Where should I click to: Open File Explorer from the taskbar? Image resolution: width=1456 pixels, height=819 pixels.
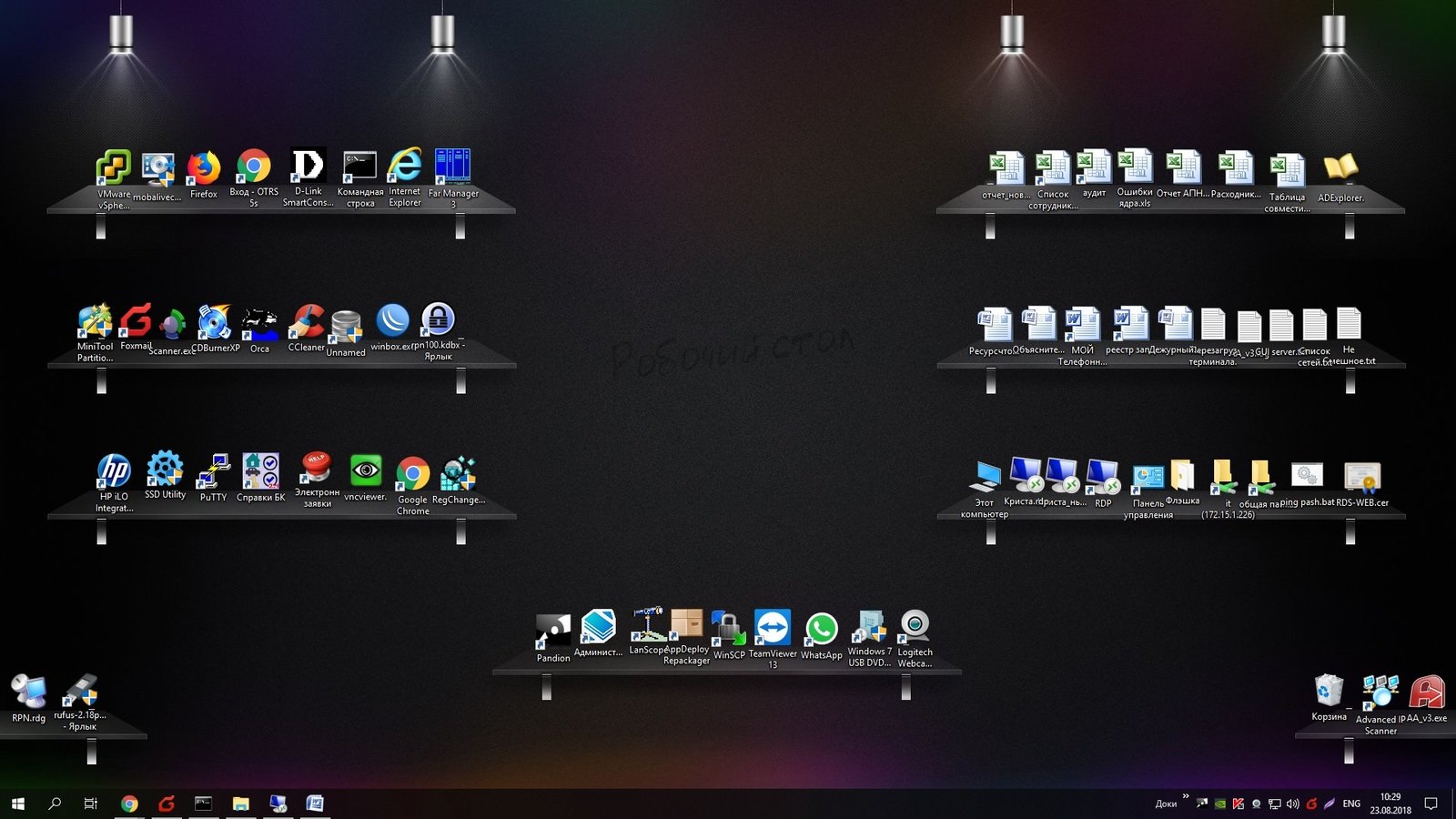(240, 804)
